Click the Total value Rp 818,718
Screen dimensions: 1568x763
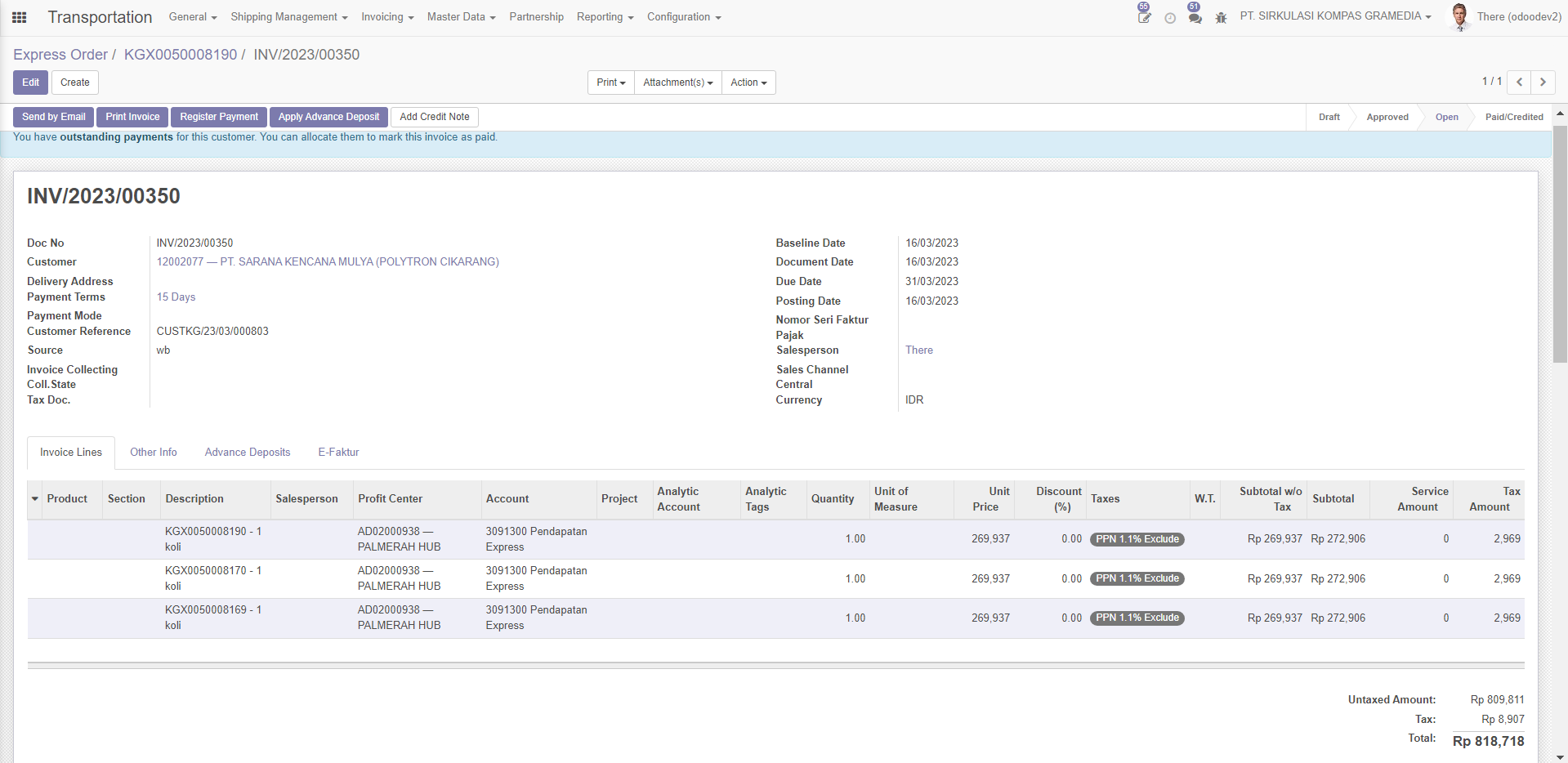(x=1488, y=741)
